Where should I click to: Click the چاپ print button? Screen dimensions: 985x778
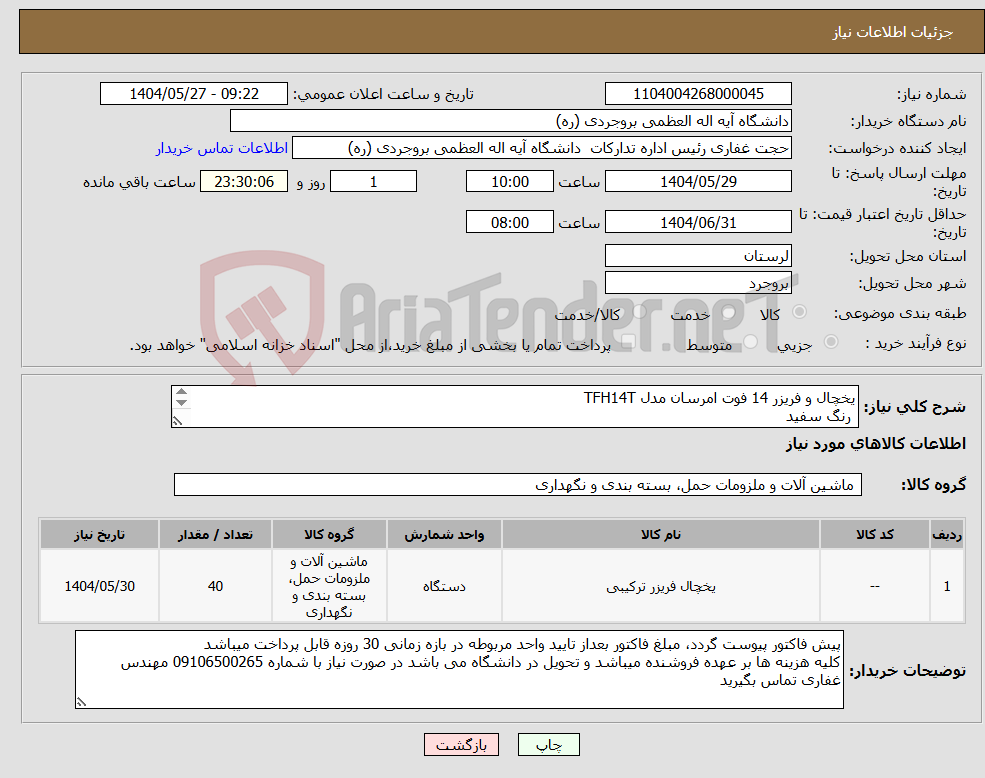pos(548,745)
